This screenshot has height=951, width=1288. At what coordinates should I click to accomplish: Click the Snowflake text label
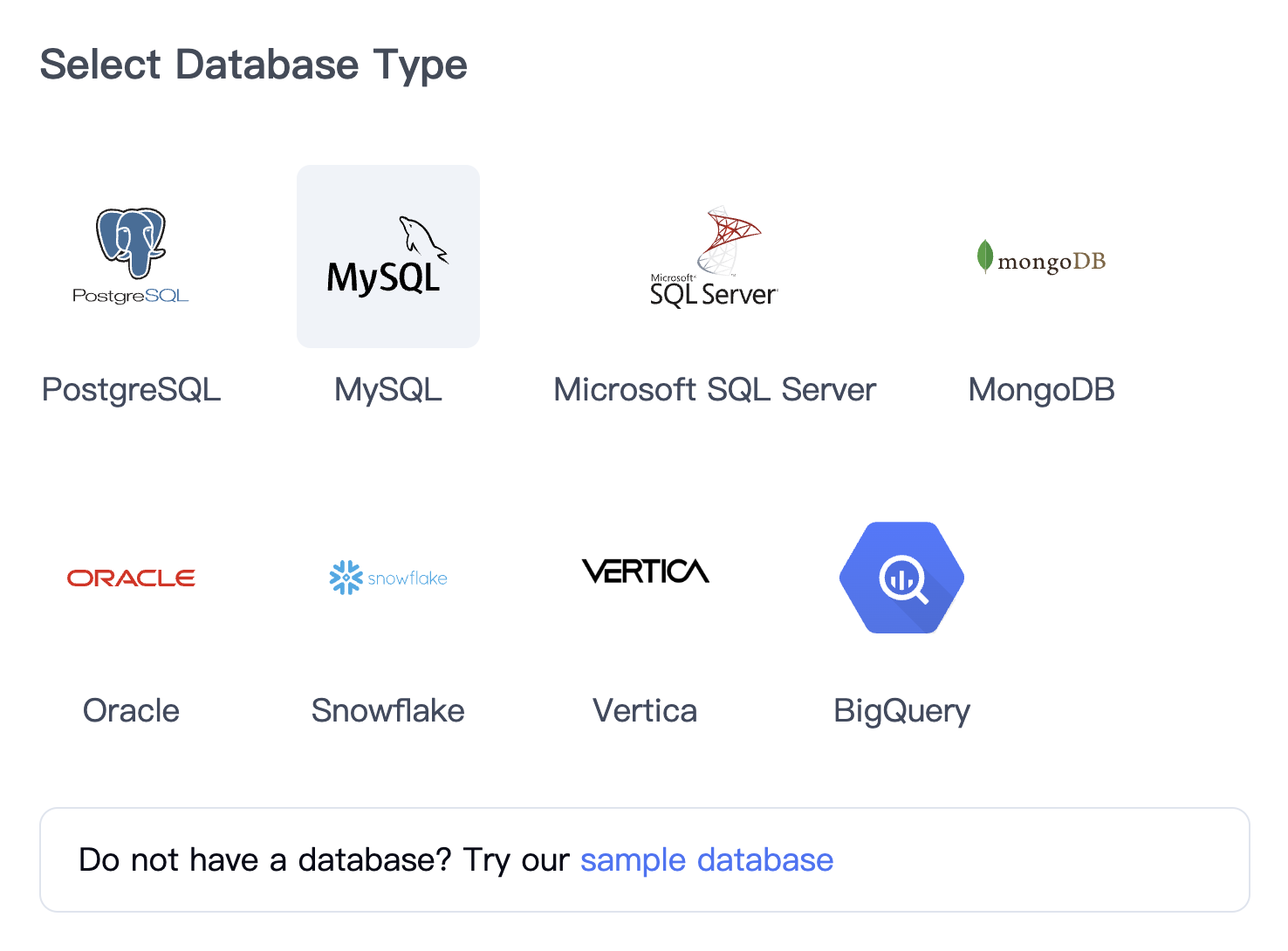click(x=388, y=711)
